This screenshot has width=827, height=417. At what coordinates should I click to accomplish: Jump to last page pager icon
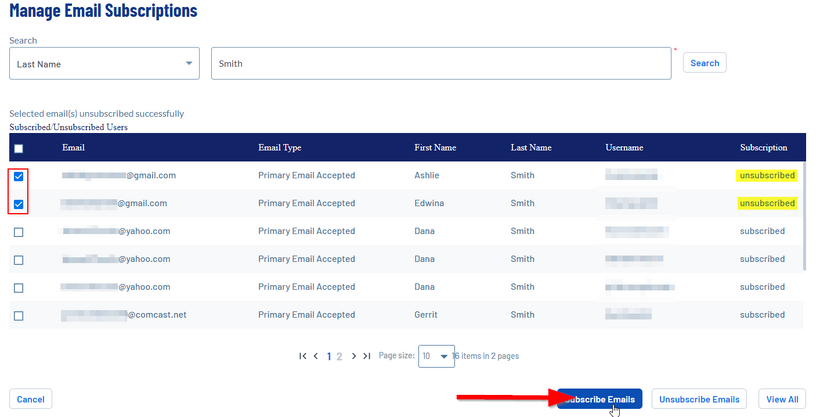coord(366,356)
